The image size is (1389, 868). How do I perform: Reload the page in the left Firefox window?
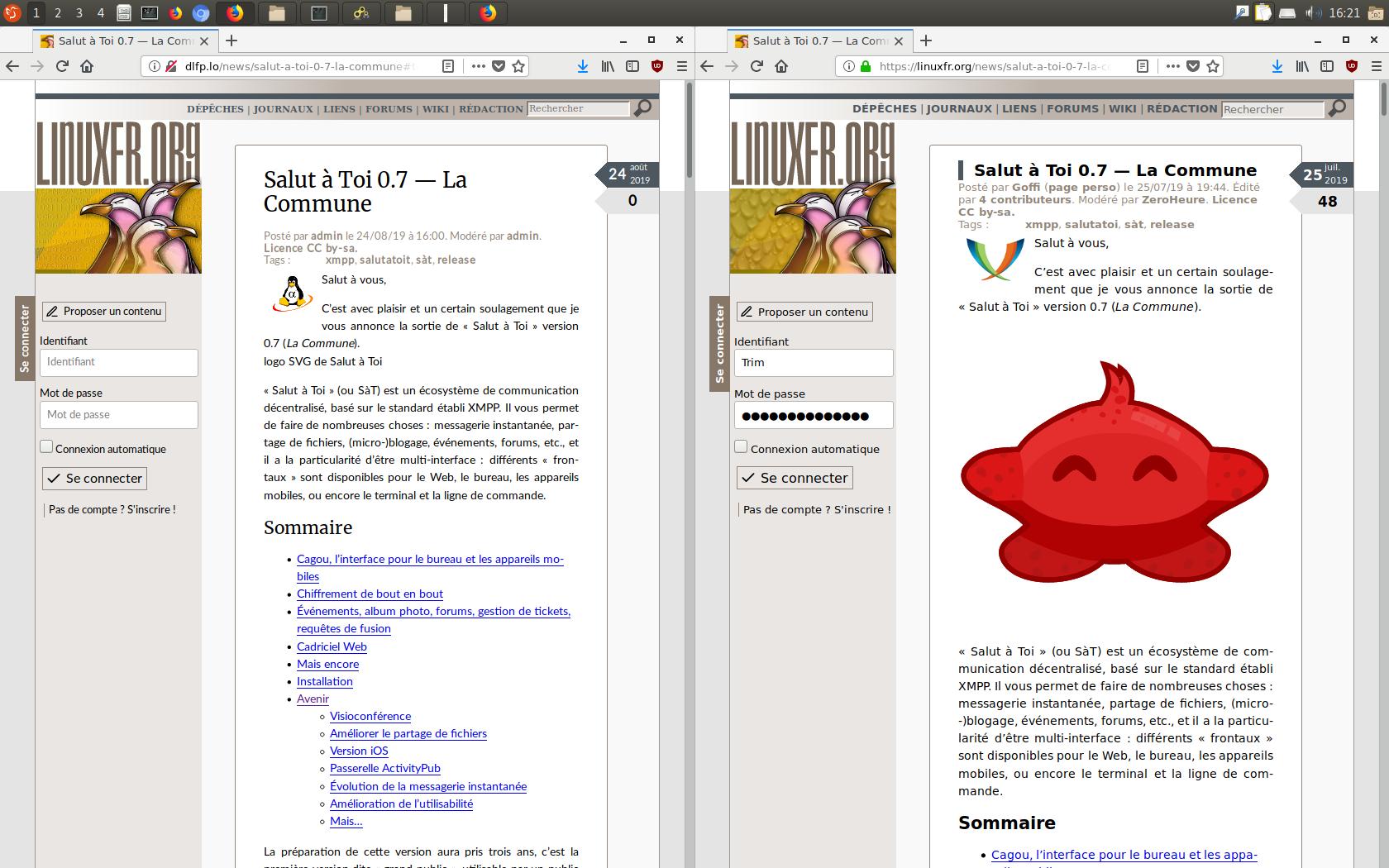click(62, 66)
